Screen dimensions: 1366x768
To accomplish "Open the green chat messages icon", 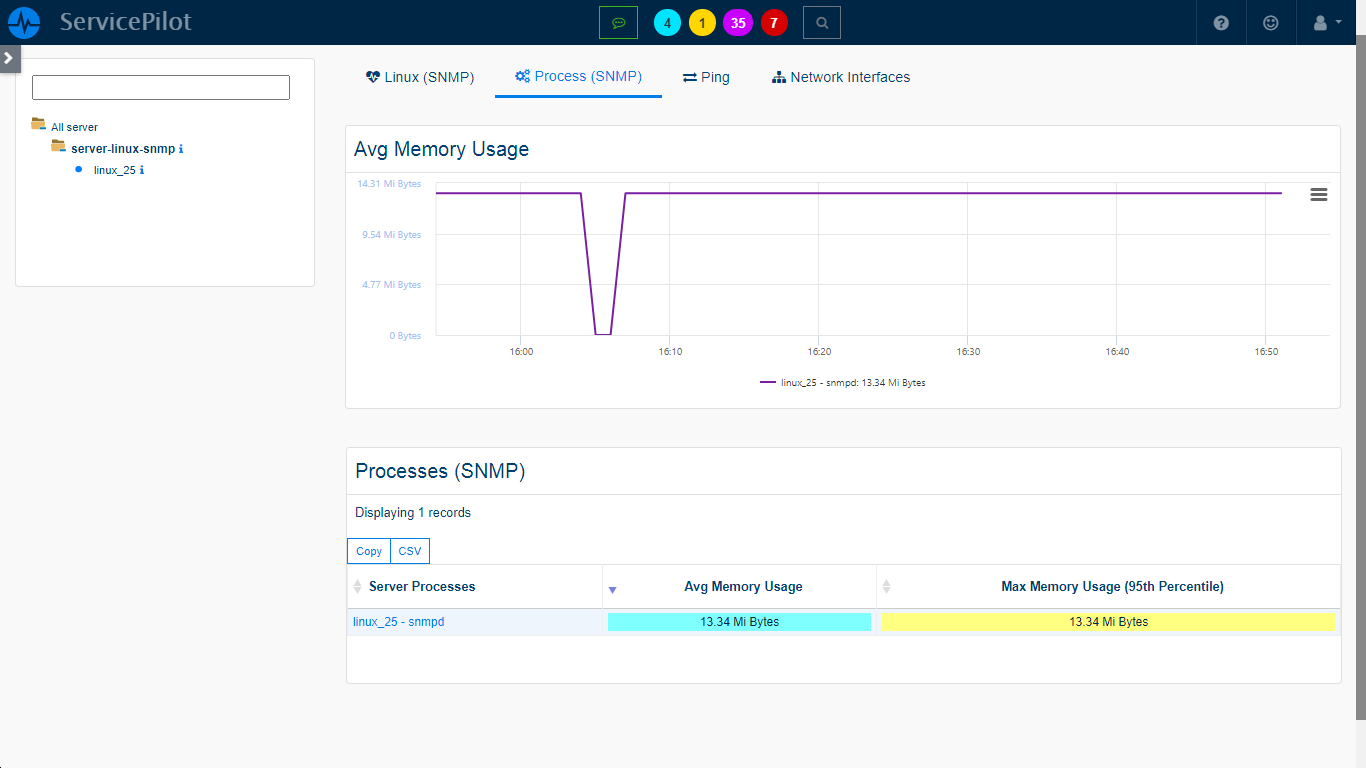I will (x=618, y=22).
